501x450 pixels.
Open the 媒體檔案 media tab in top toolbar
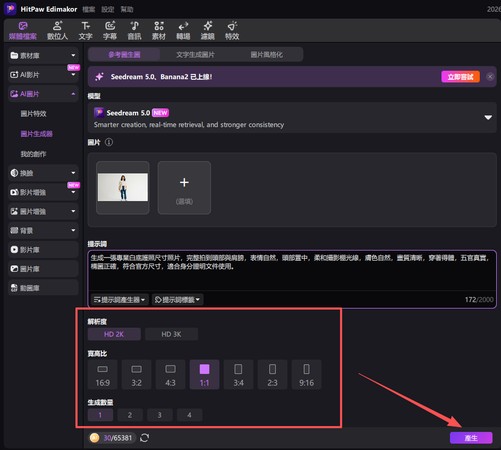23,30
